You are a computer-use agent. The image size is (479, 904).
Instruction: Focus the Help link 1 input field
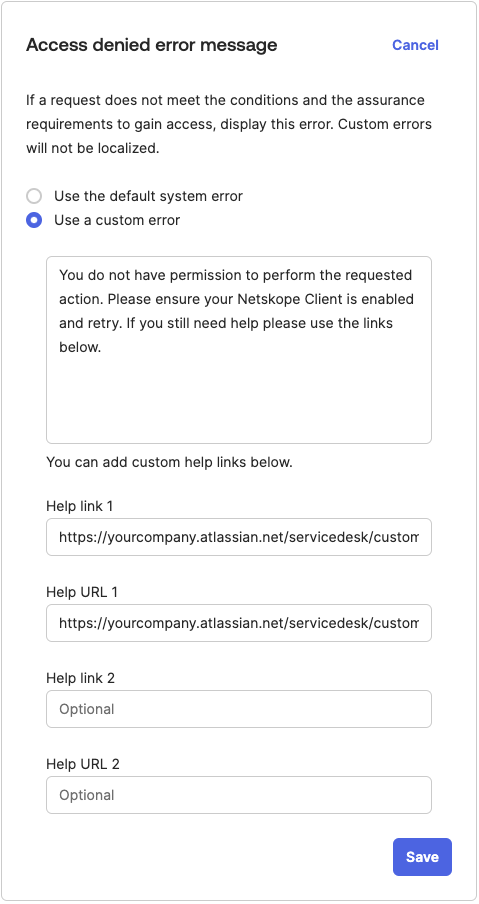pyautogui.click(x=239, y=537)
